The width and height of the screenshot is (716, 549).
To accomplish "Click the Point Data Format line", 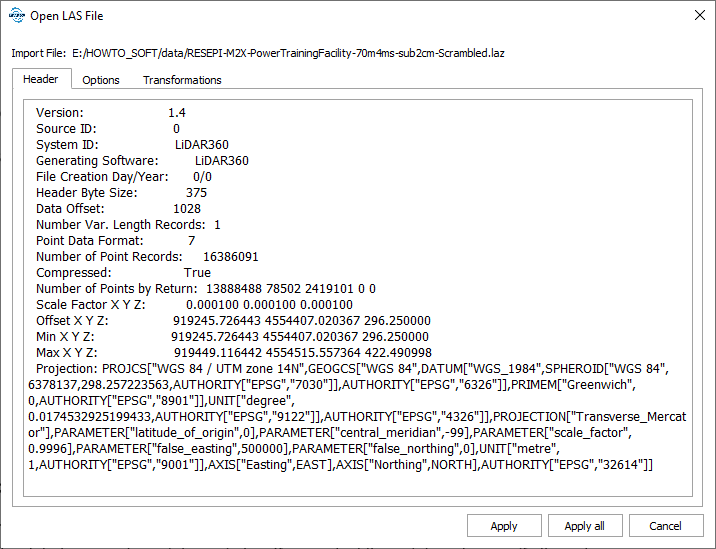I will click(x=115, y=241).
